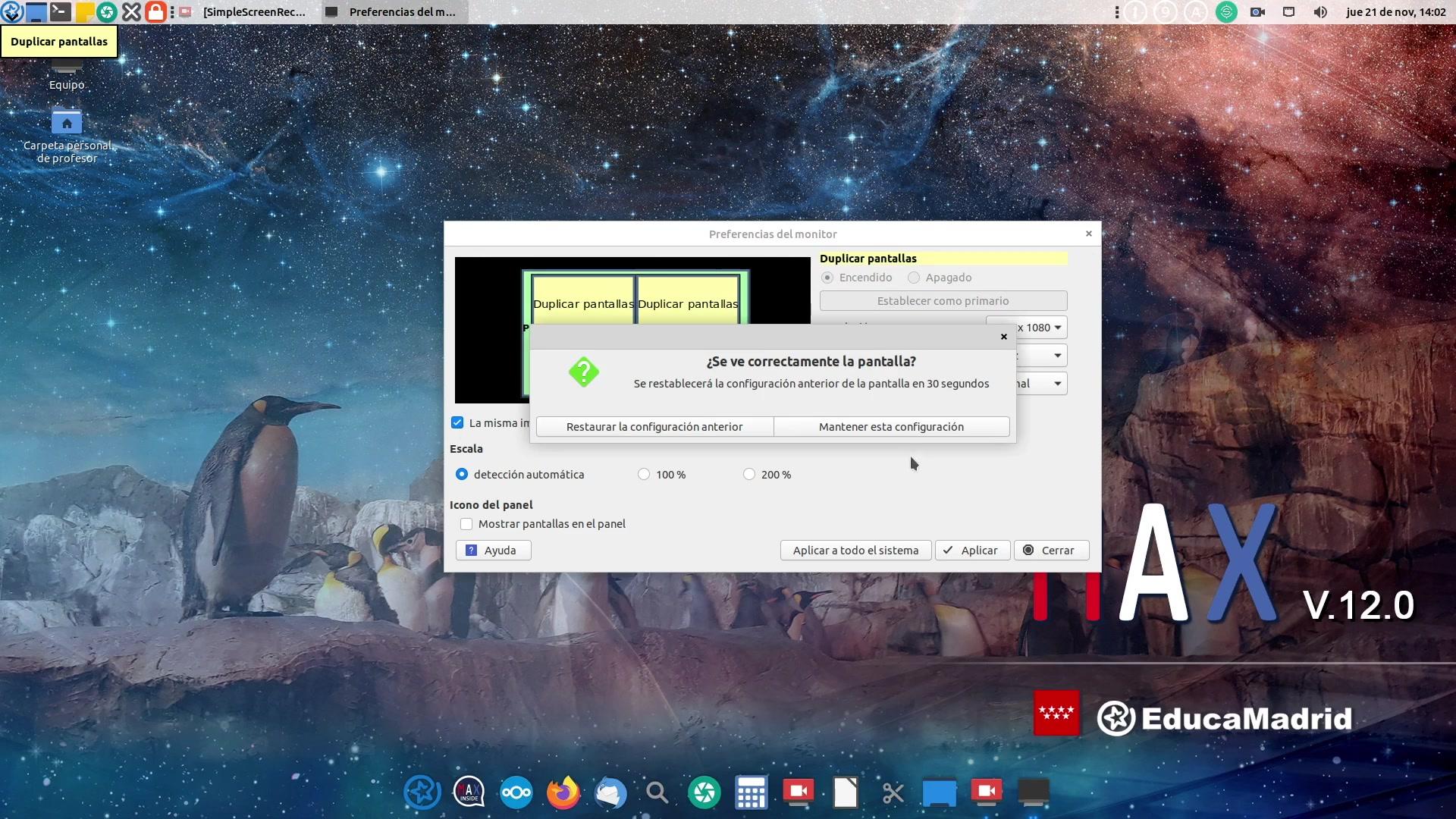Click Restaurar la configuración anterior
The image size is (1456, 819).
pyautogui.click(x=654, y=427)
